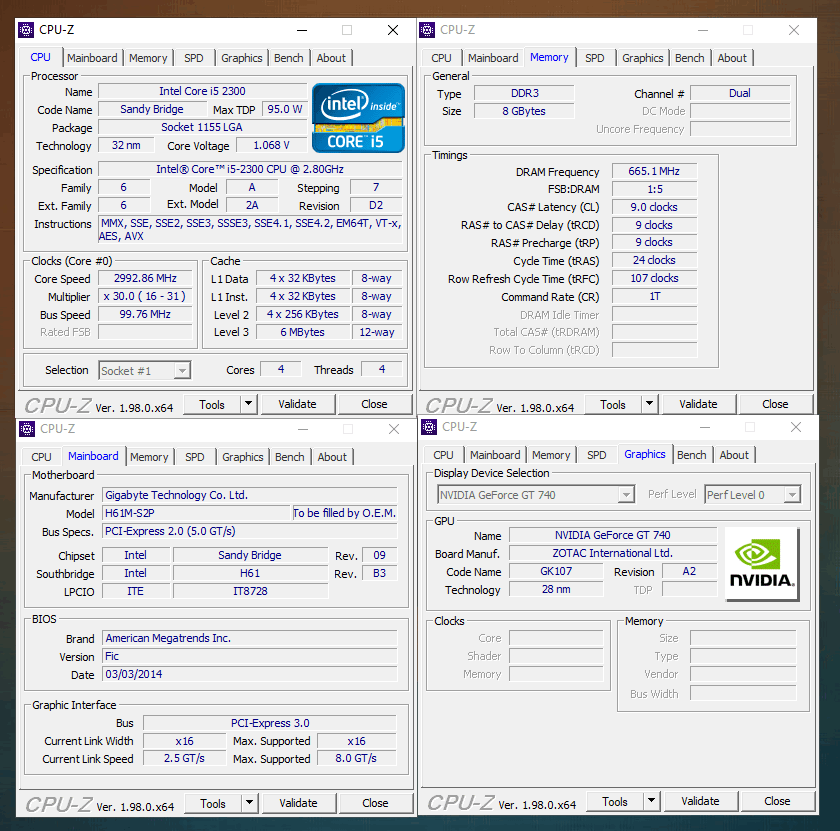Switch to the About tab in the Mainboard tab window
The width and height of the screenshot is (840, 831).
tap(332, 457)
